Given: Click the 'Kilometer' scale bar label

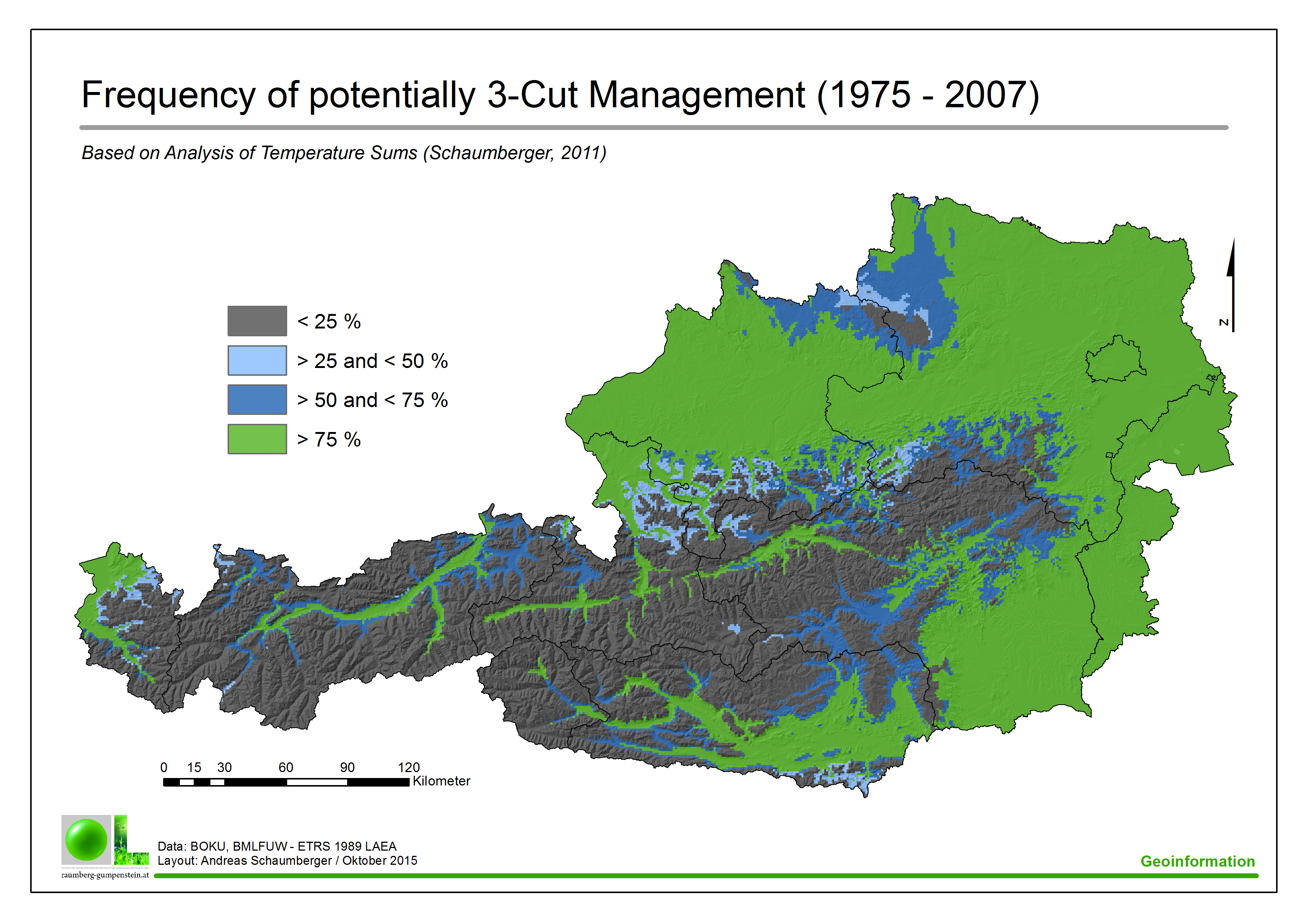Looking at the screenshot, I should coord(442,781).
